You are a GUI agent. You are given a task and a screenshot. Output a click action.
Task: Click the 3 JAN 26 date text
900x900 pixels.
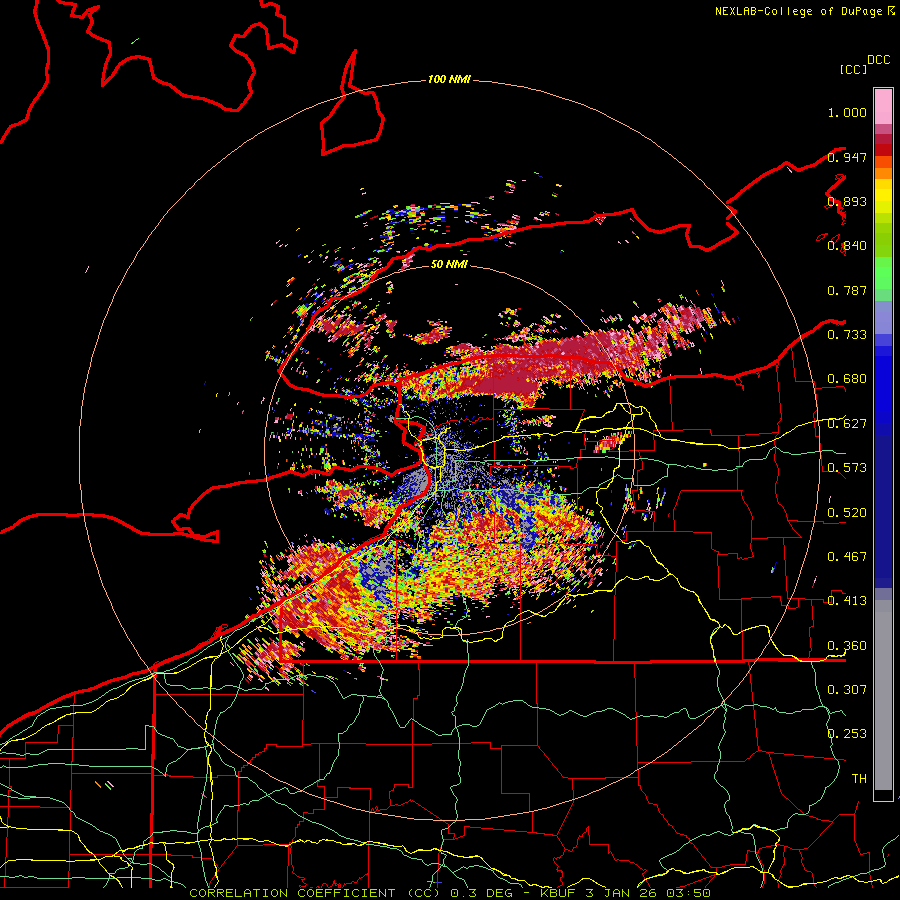click(x=620, y=893)
